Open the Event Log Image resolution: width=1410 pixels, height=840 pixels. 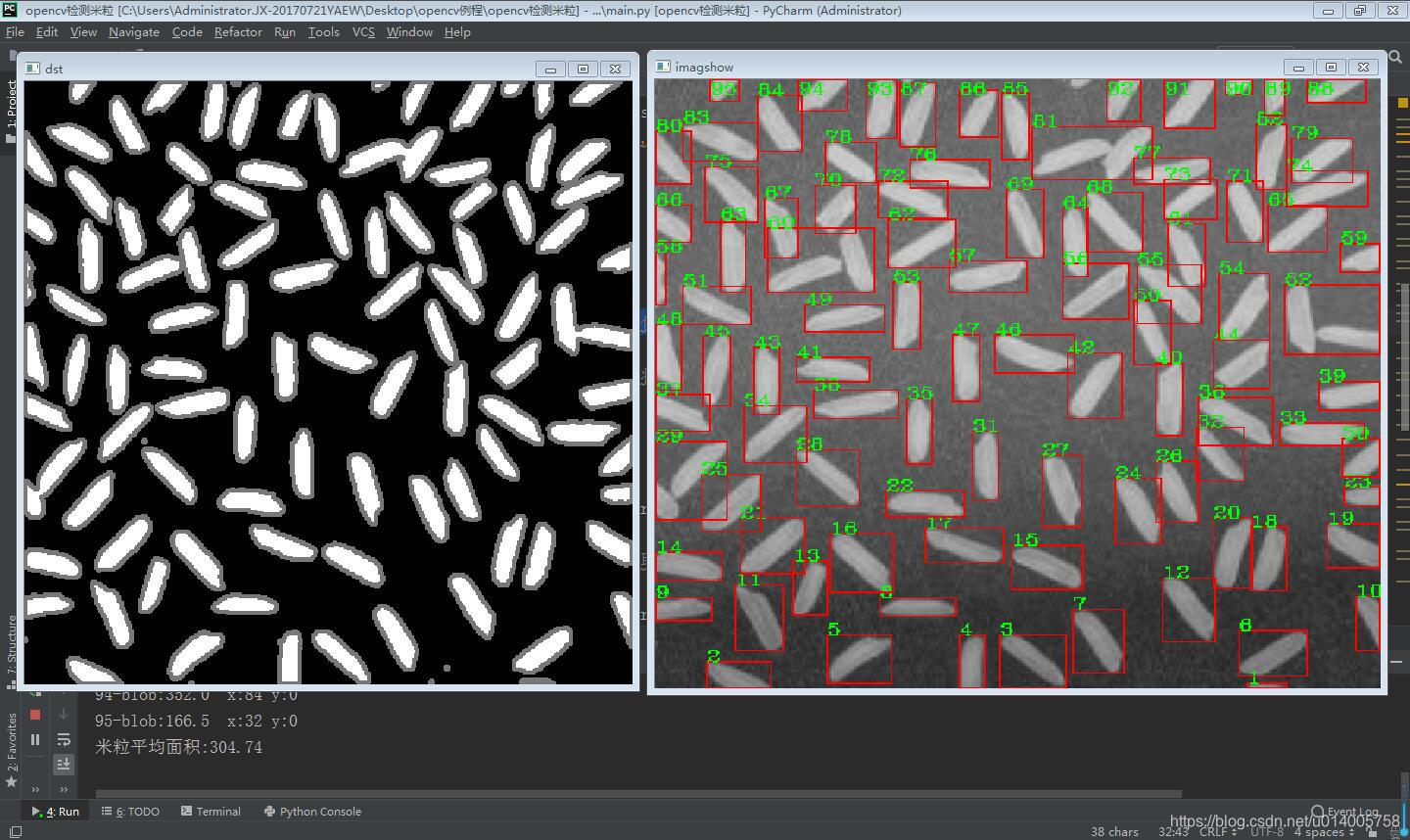point(1346,812)
